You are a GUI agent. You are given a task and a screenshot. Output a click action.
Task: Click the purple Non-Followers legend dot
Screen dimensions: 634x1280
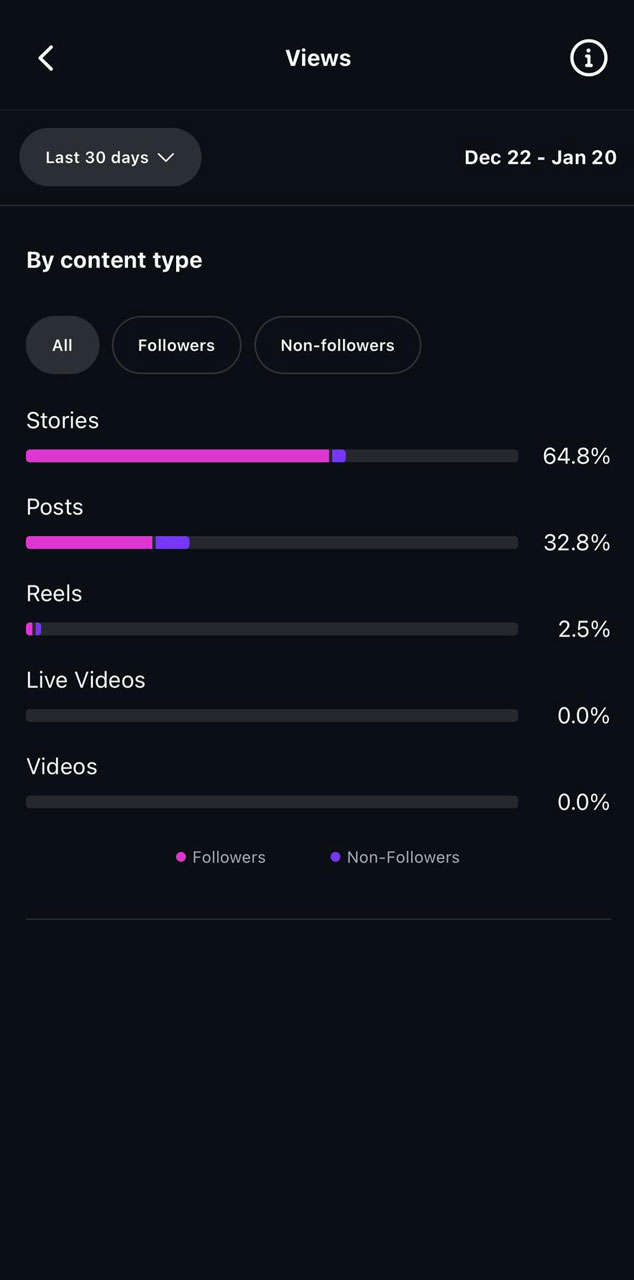(x=335, y=857)
